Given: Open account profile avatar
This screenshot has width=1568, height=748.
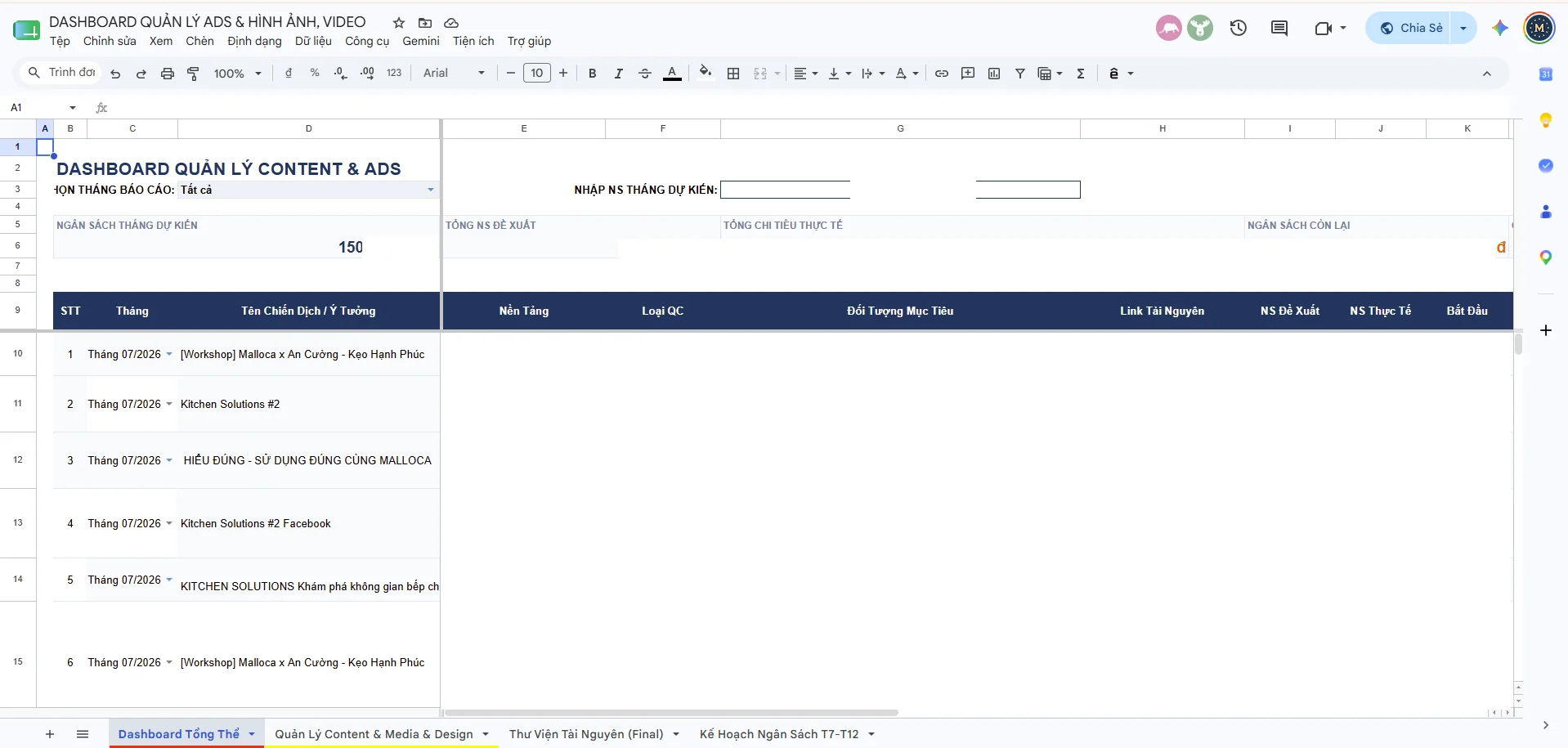Looking at the screenshot, I should pyautogui.click(x=1539, y=28).
